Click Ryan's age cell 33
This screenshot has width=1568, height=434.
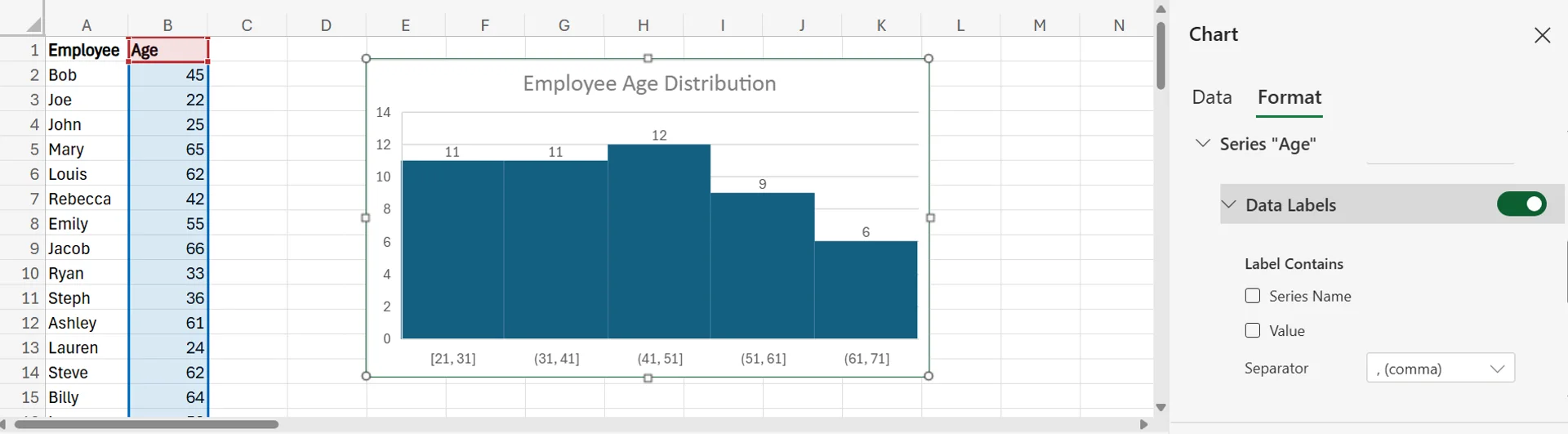pos(168,273)
